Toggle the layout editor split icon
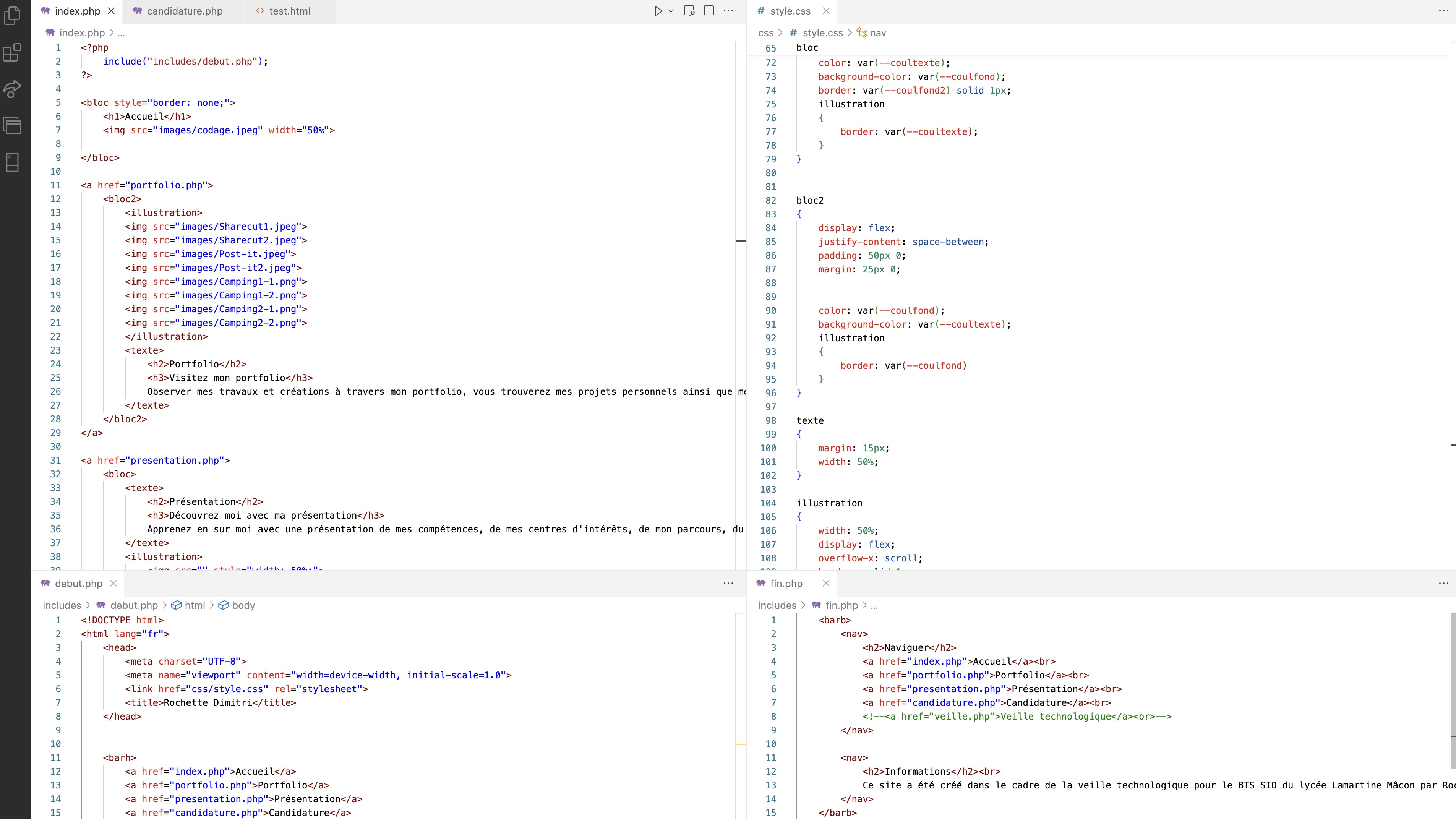Image resolution: width=1456 pixels, height=819 pixels. [709, 11]
